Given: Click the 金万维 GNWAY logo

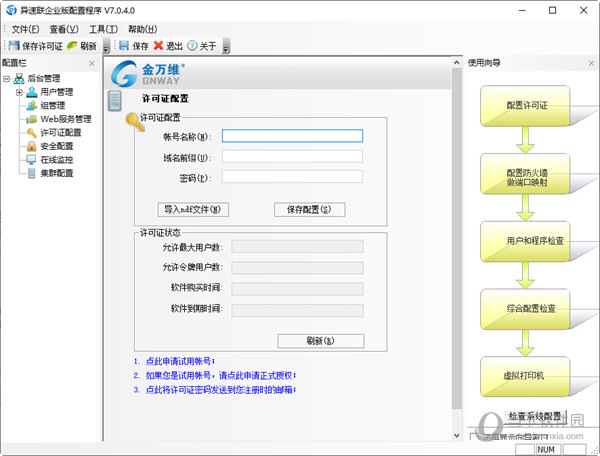Looking at the screenshot, I should click(148, 74).
